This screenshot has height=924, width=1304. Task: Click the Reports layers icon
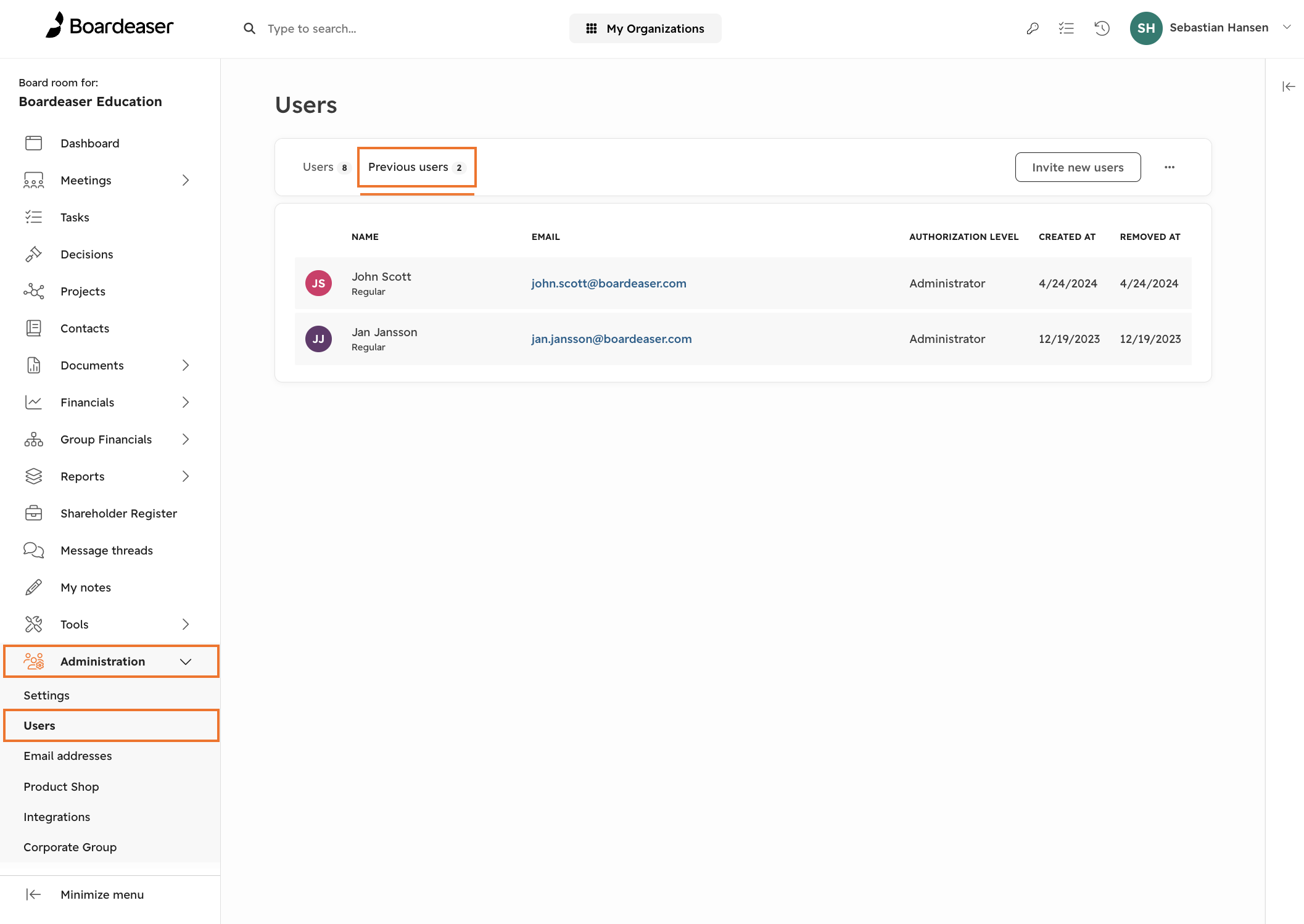click(x=34, y=476)
